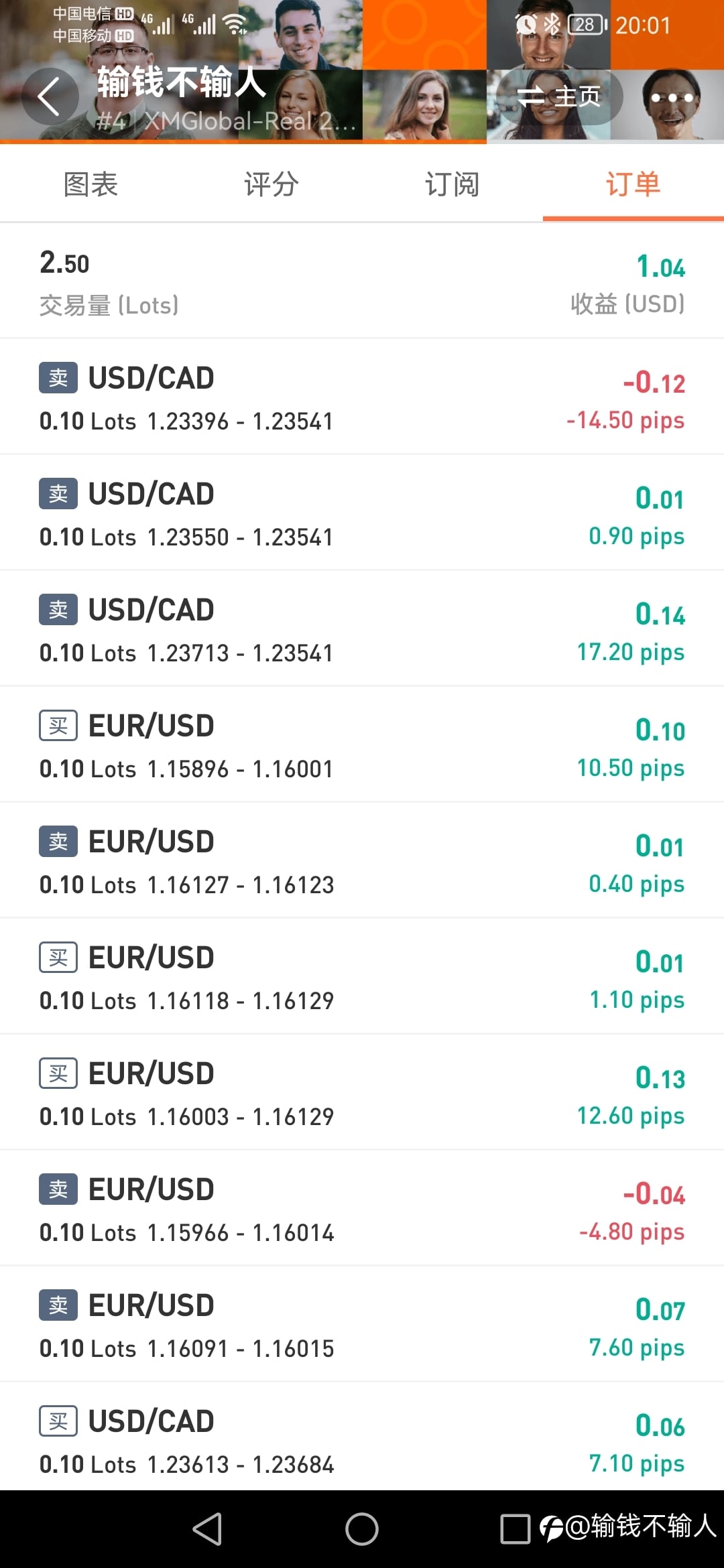
Task: Open the EUR/USD order with 12.60 pips
Action: tap(362, 1092)
